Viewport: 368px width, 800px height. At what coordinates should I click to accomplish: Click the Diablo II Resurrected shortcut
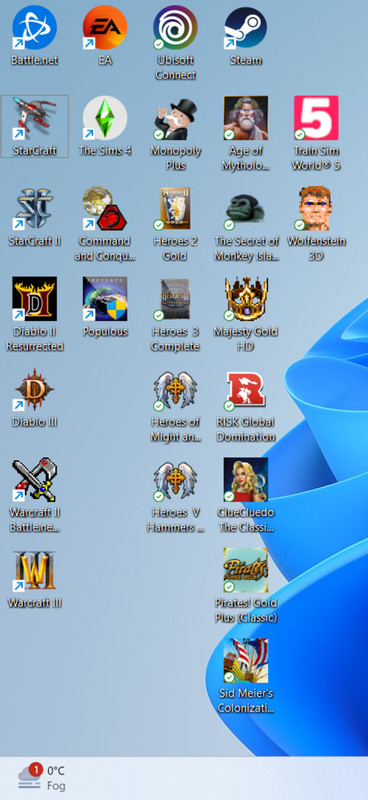[34, 299]
